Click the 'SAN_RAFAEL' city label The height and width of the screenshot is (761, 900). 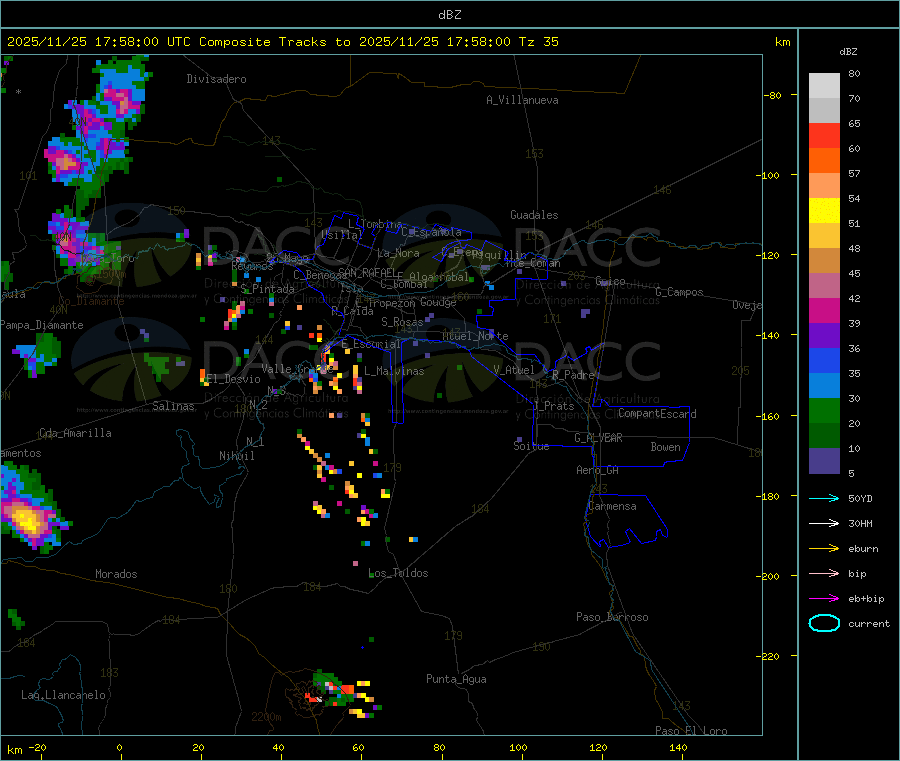(x=367, y=272)
